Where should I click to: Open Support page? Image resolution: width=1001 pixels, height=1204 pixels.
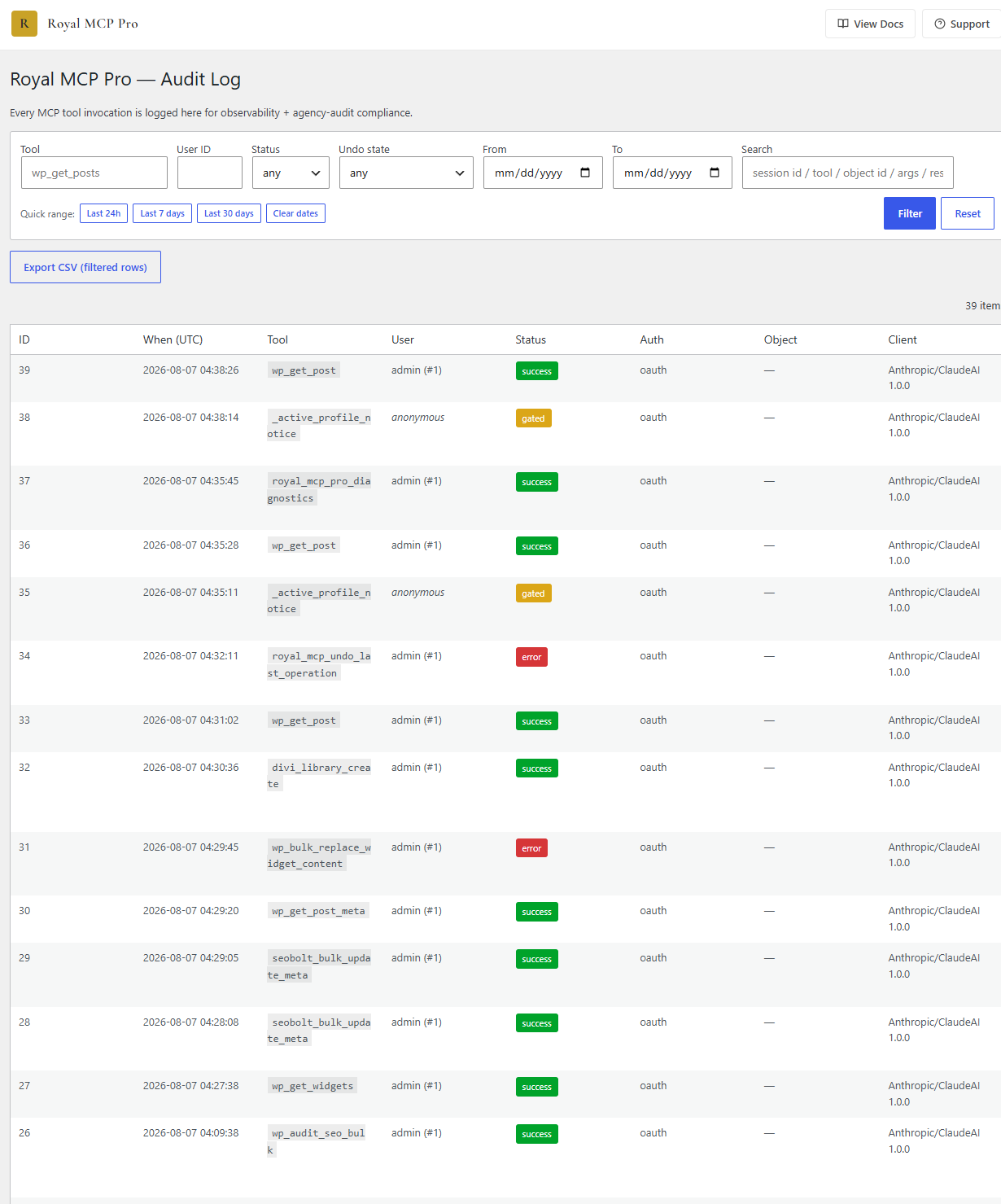click(962, 24)
